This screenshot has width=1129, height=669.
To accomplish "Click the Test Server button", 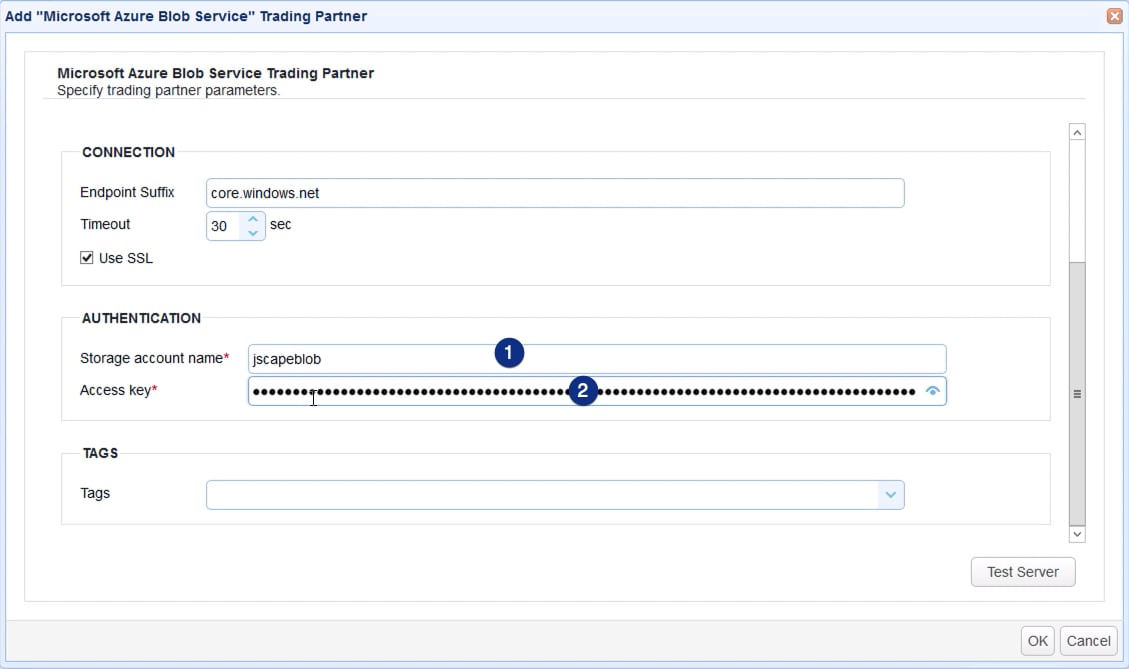I will pos(1022,571).
